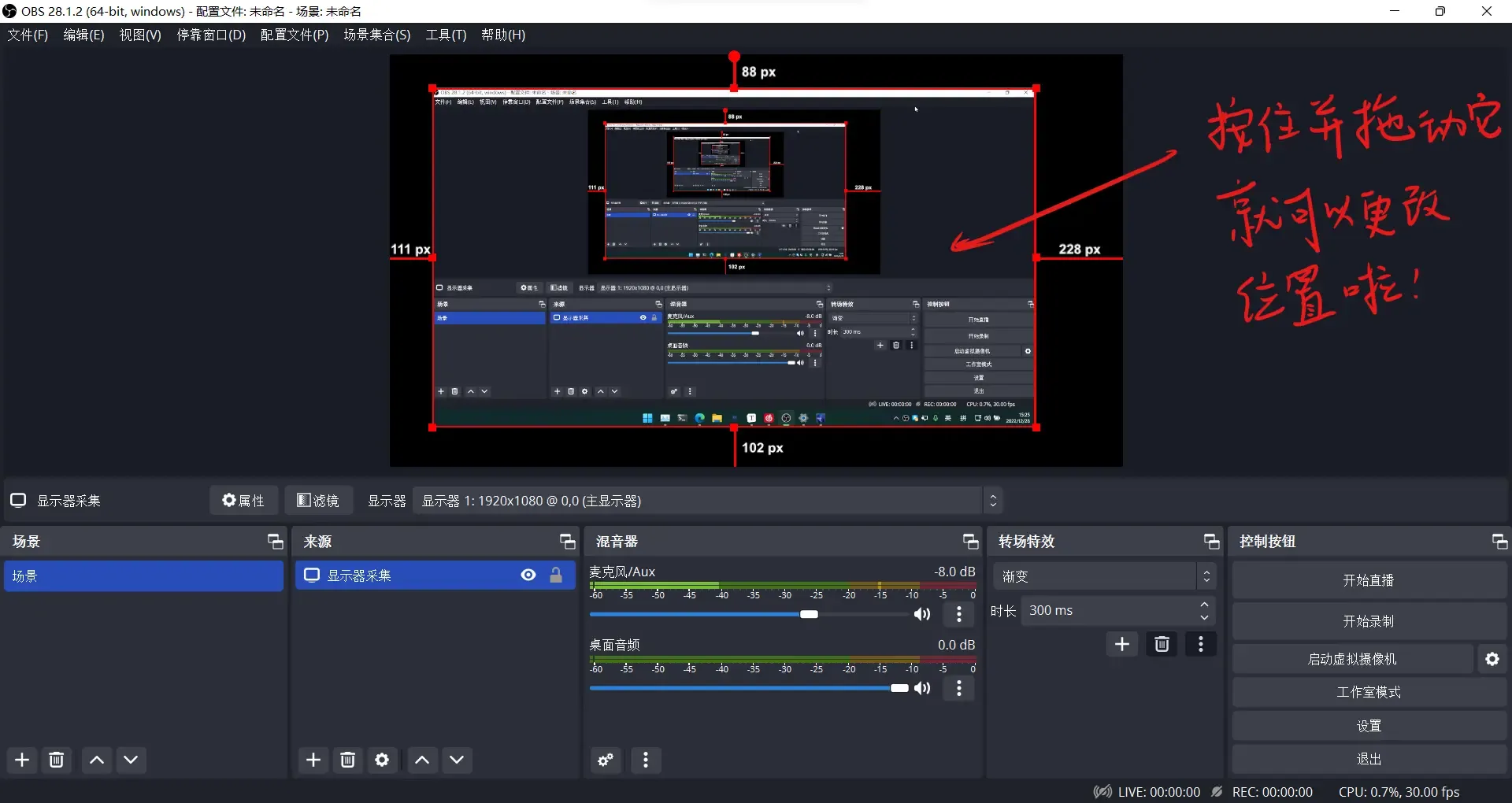Screen dimensions: 1512x803
Task: Click the 0.0 dB level readout
Action: point(956,645)
